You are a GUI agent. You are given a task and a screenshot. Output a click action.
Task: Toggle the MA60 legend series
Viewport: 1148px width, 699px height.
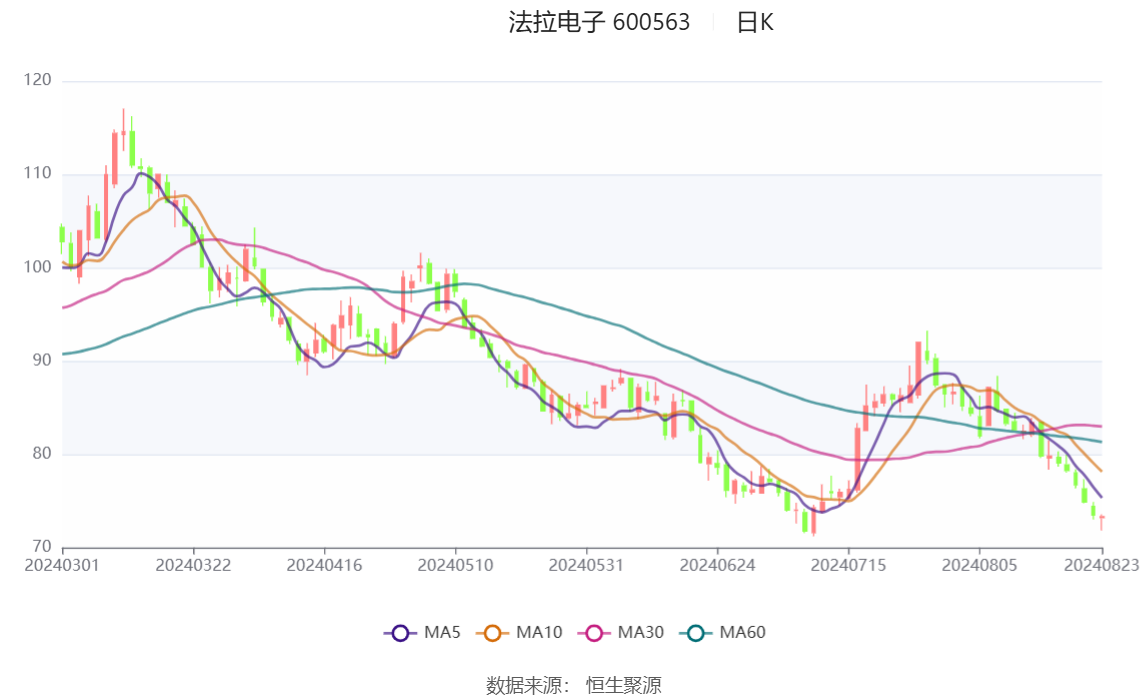(x=723, y=632)
